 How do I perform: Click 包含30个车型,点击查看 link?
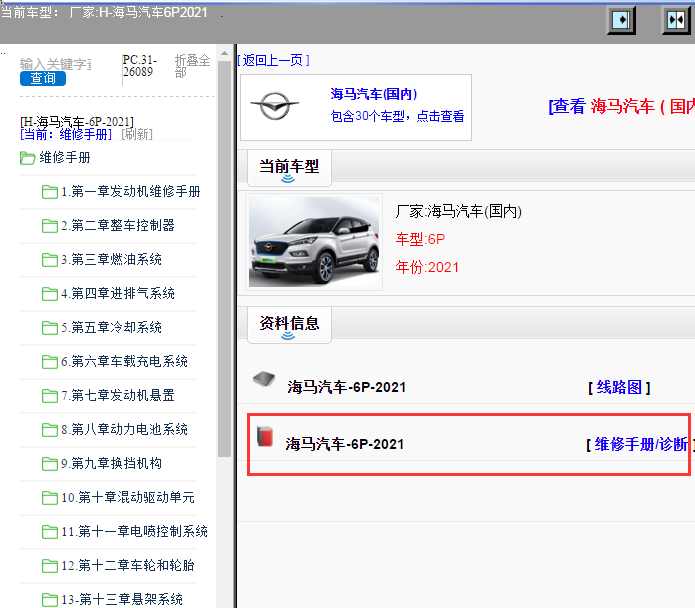click(x=397, y=116)
